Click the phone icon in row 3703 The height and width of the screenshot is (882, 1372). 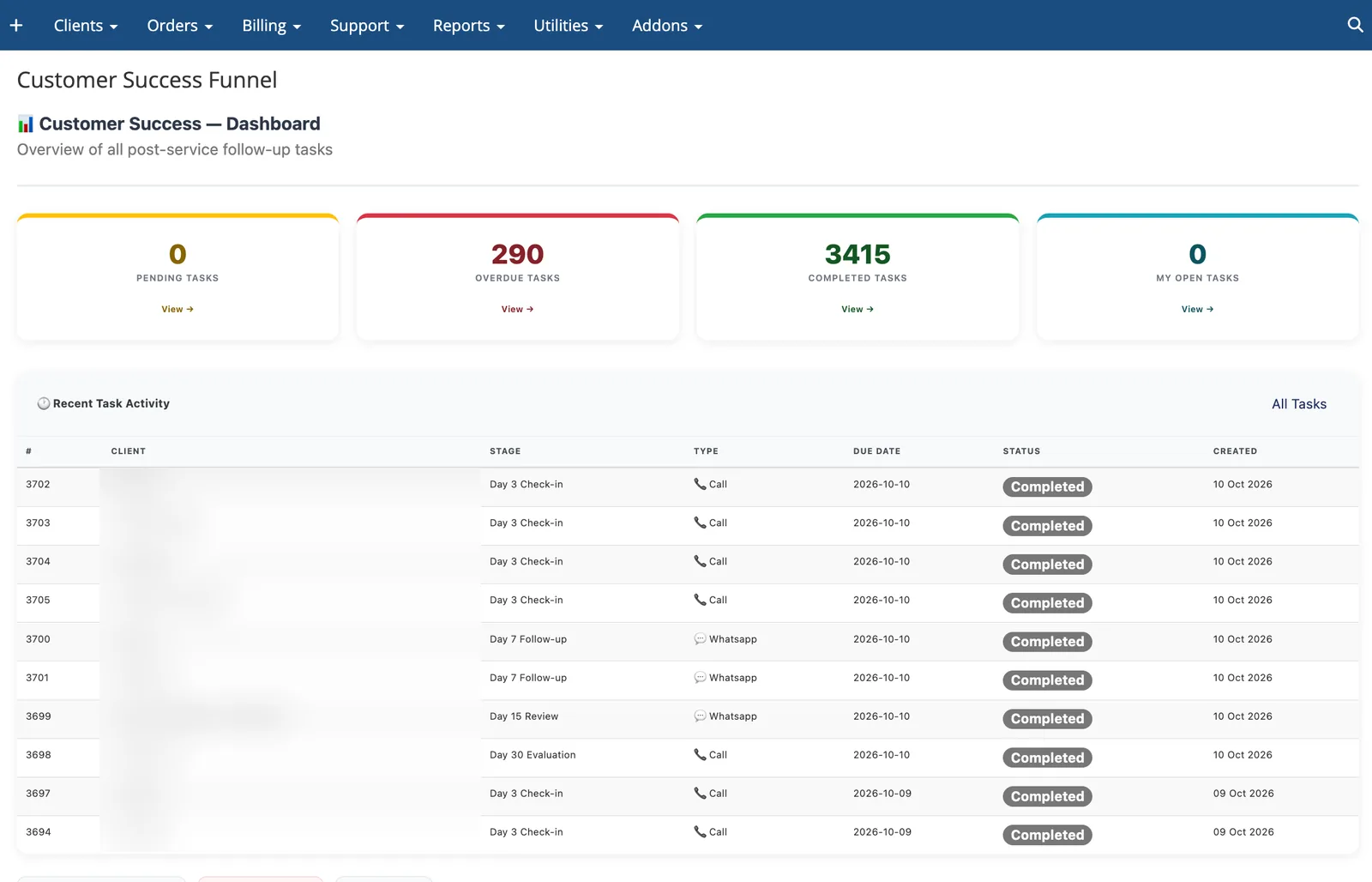700,523
